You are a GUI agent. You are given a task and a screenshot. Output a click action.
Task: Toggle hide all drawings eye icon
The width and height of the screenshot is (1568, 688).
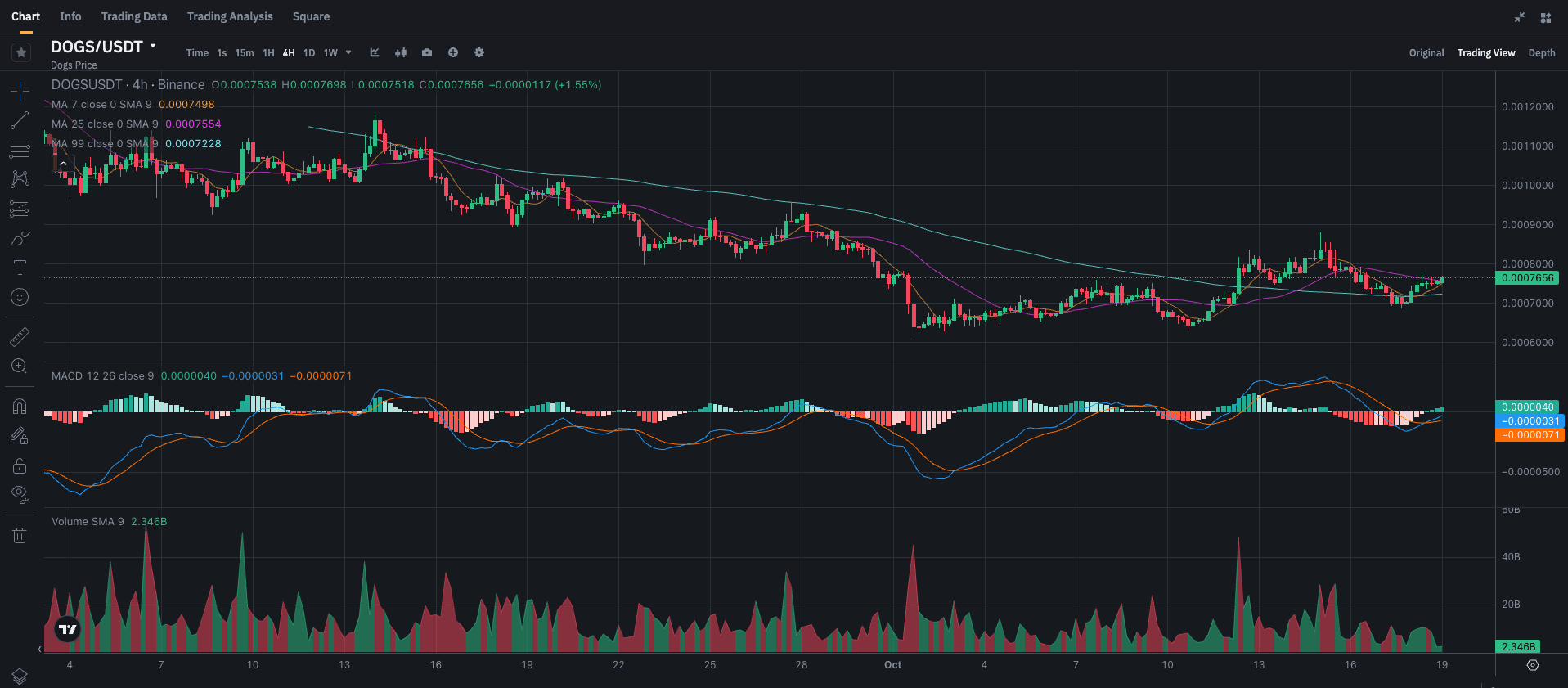coord(20,494)
